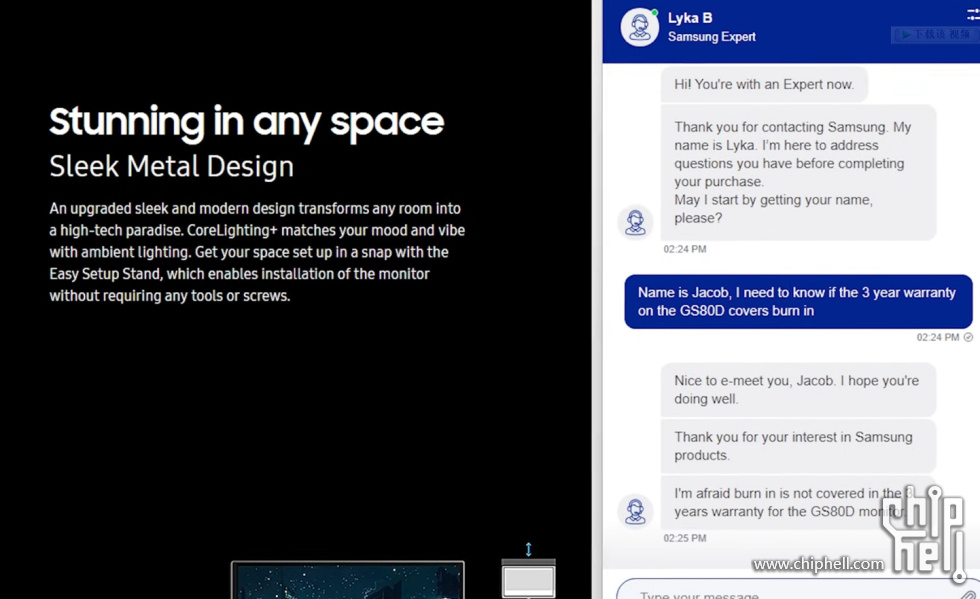Viewport: 980px width, 599px height.
Task: Click the 'Lyka B' agent name
Action: pos(690,18)
